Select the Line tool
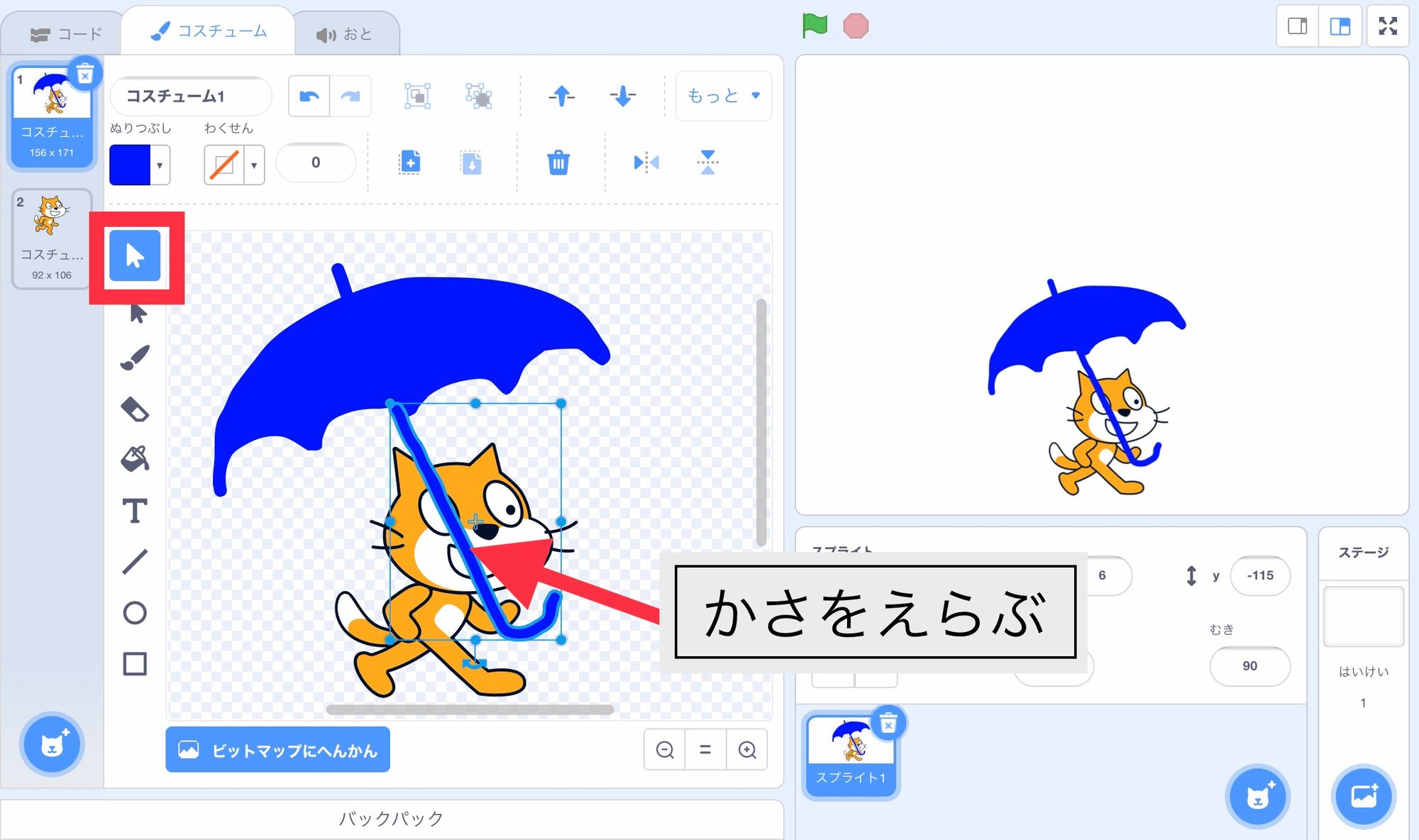 point(135,561)
